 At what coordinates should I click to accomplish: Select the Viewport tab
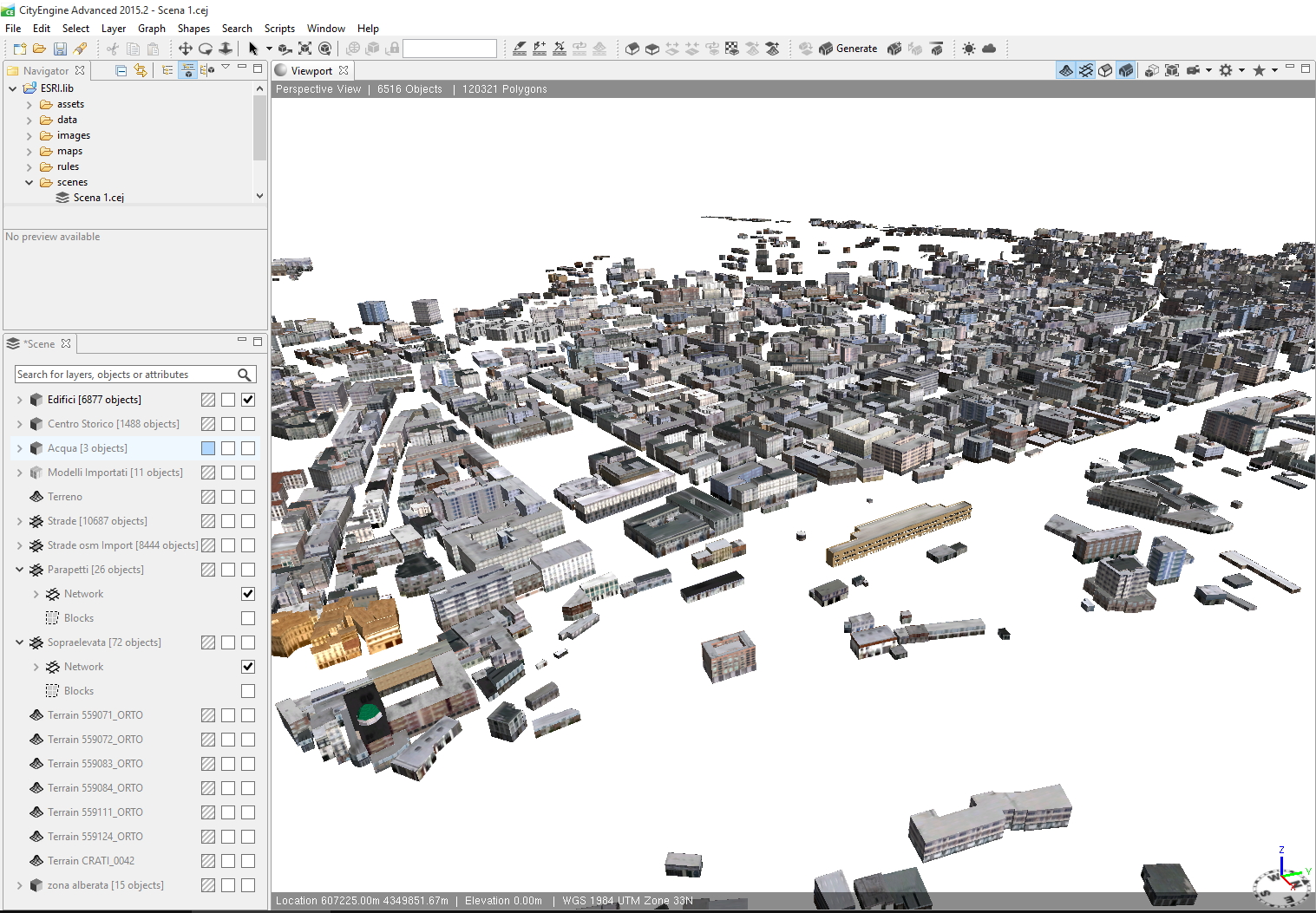point(311,71)
